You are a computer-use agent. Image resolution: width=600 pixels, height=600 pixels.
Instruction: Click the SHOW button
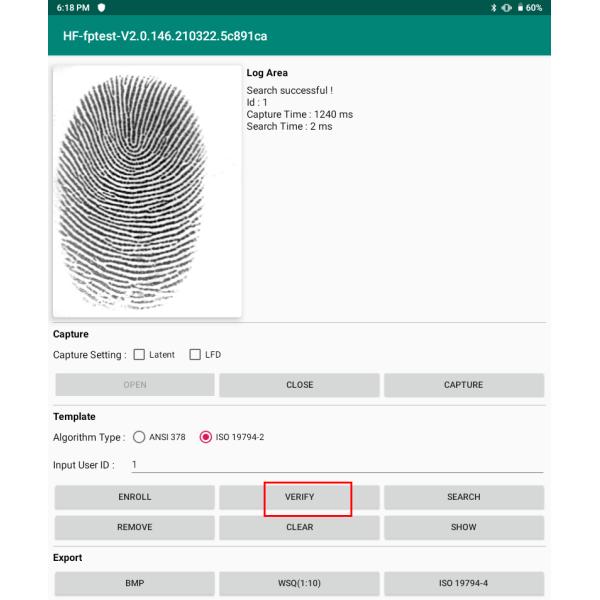[463, 527]
